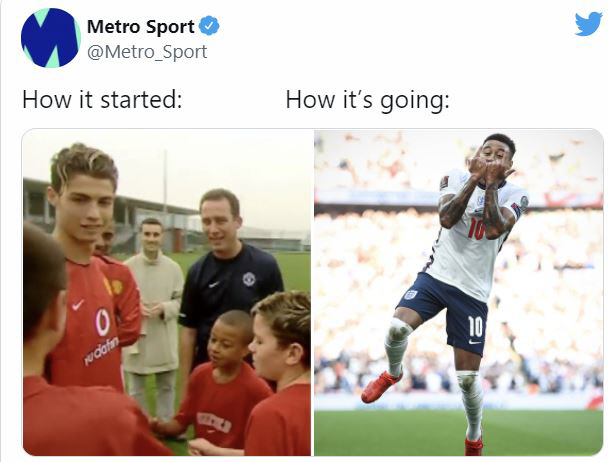
Task: Click the raised red football boot
Action: (380, 386)
